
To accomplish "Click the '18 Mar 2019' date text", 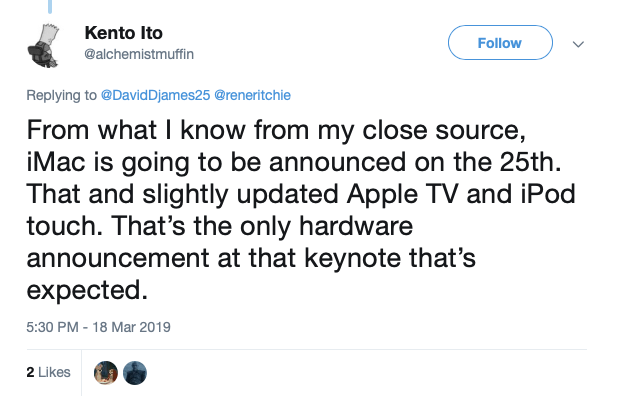I will [132, 327].
